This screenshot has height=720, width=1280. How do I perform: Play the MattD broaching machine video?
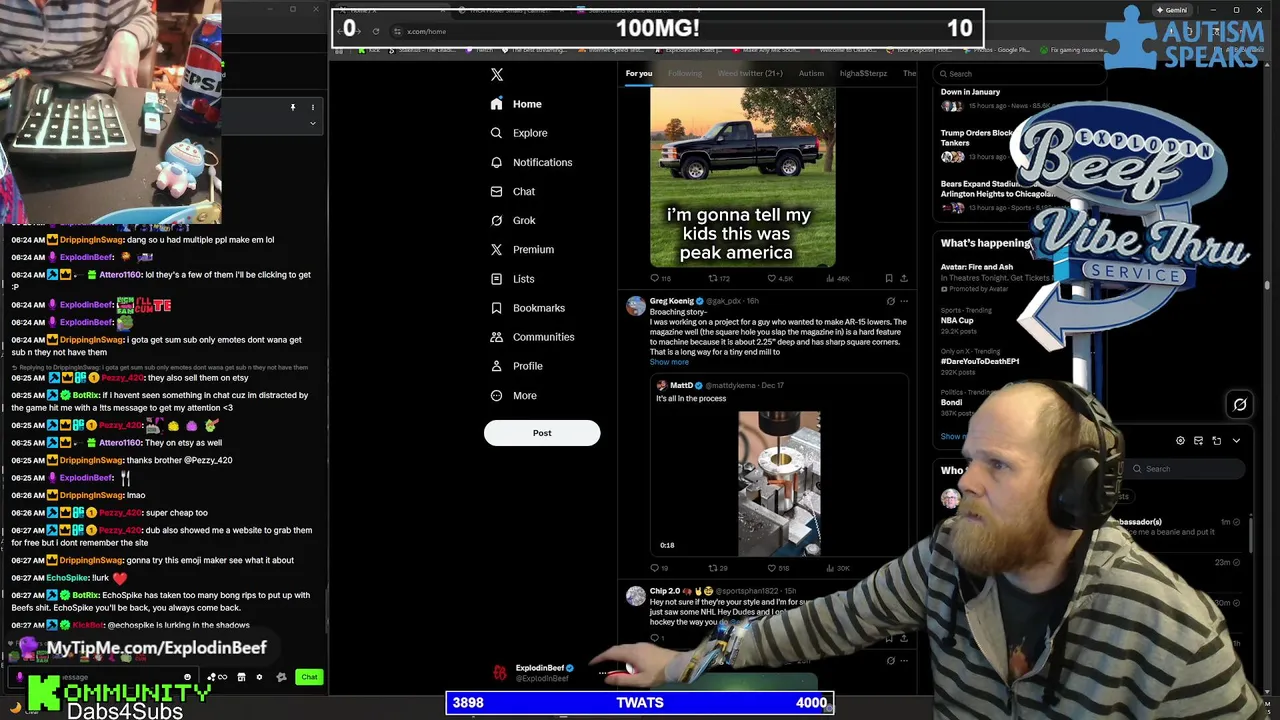[x=779, y=483]
